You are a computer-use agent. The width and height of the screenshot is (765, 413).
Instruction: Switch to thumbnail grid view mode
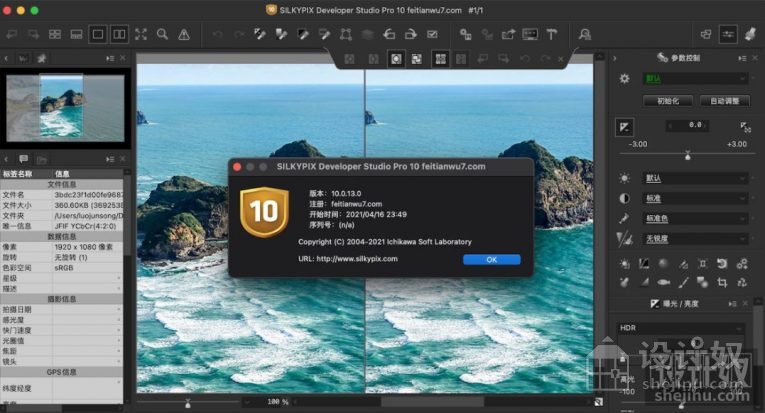[55, 34]
